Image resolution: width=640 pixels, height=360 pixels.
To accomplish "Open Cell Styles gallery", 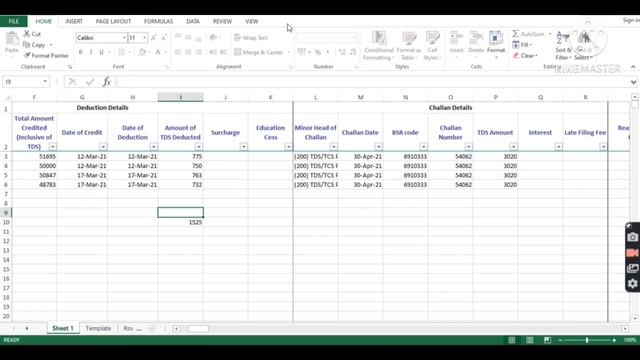I will [432, 46].
